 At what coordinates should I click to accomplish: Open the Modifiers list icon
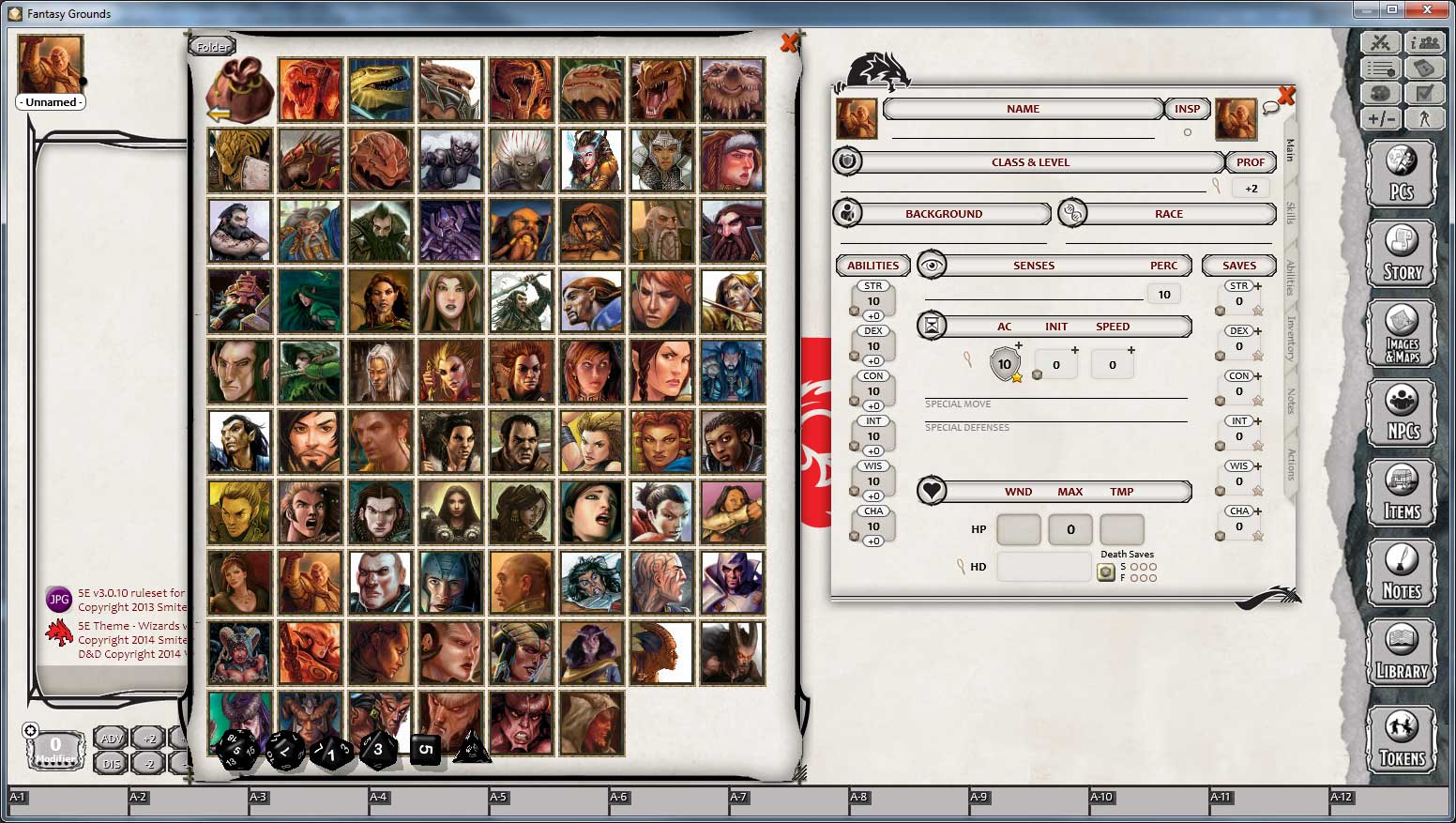click(1379, 68)
